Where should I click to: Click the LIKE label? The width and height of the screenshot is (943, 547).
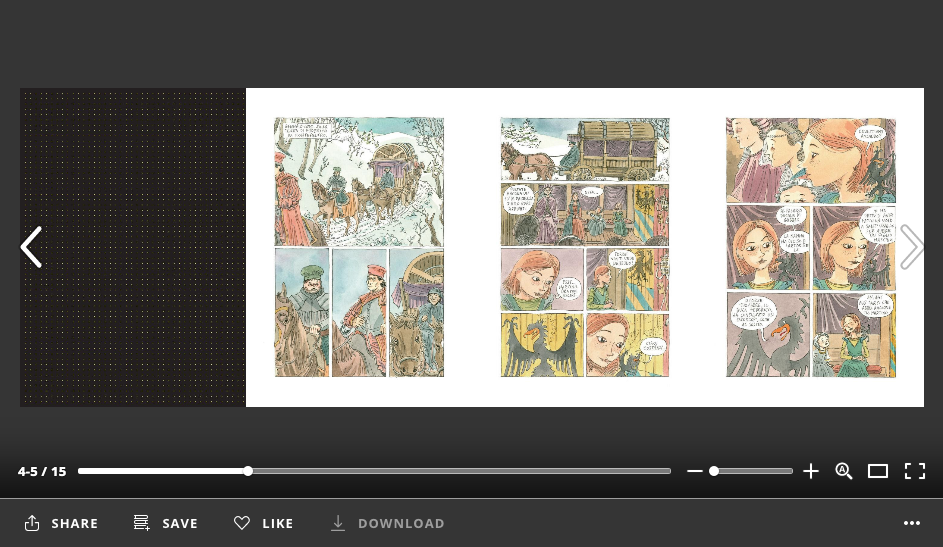coord(278,524)
